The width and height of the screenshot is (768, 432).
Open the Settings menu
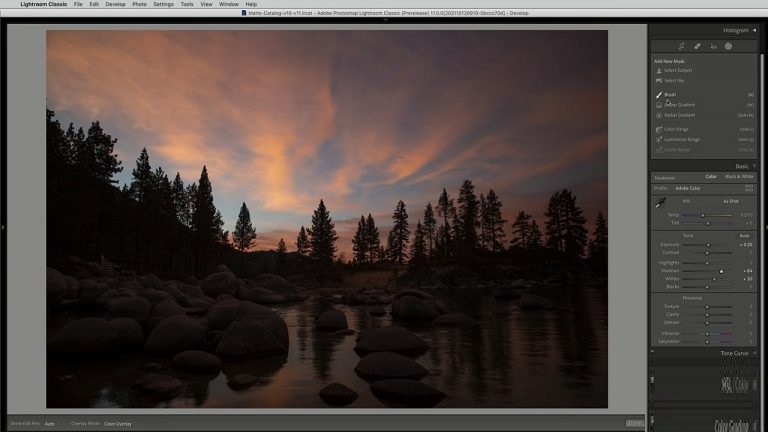click(x=163, y=4)
